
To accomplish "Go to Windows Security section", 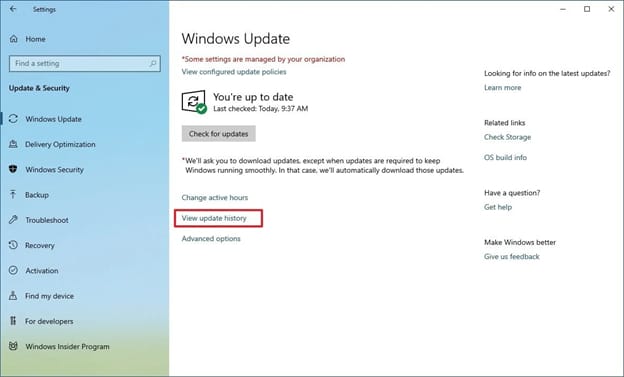I will (55, 170).
